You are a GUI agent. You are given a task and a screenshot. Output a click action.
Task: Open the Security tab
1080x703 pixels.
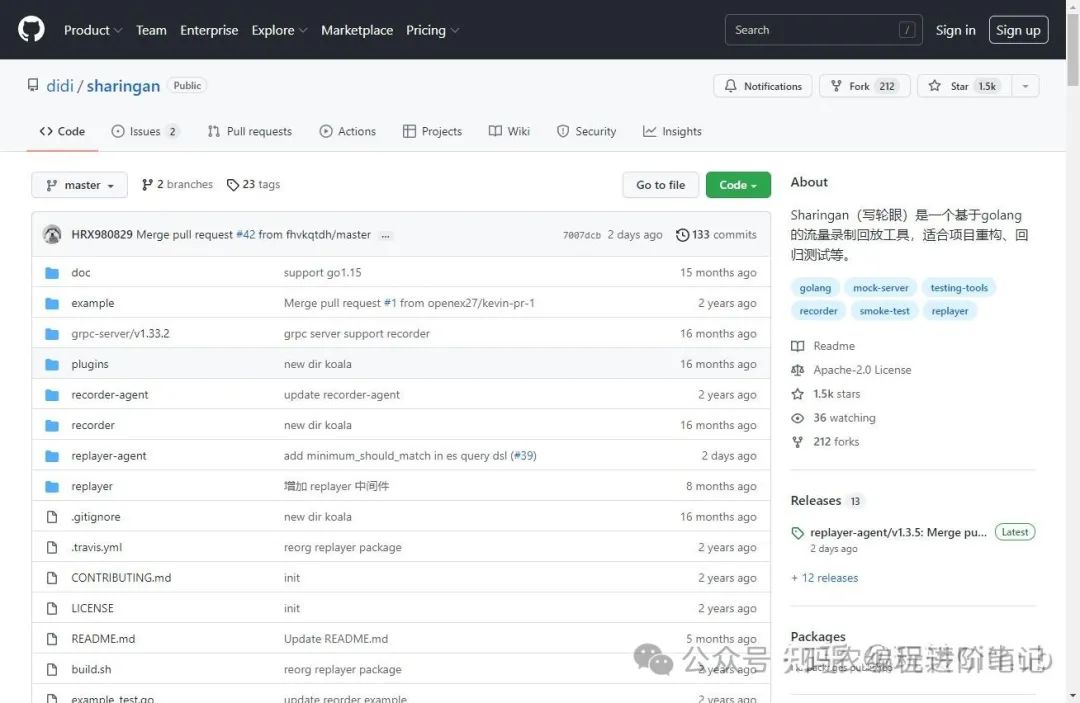(586, 131)
